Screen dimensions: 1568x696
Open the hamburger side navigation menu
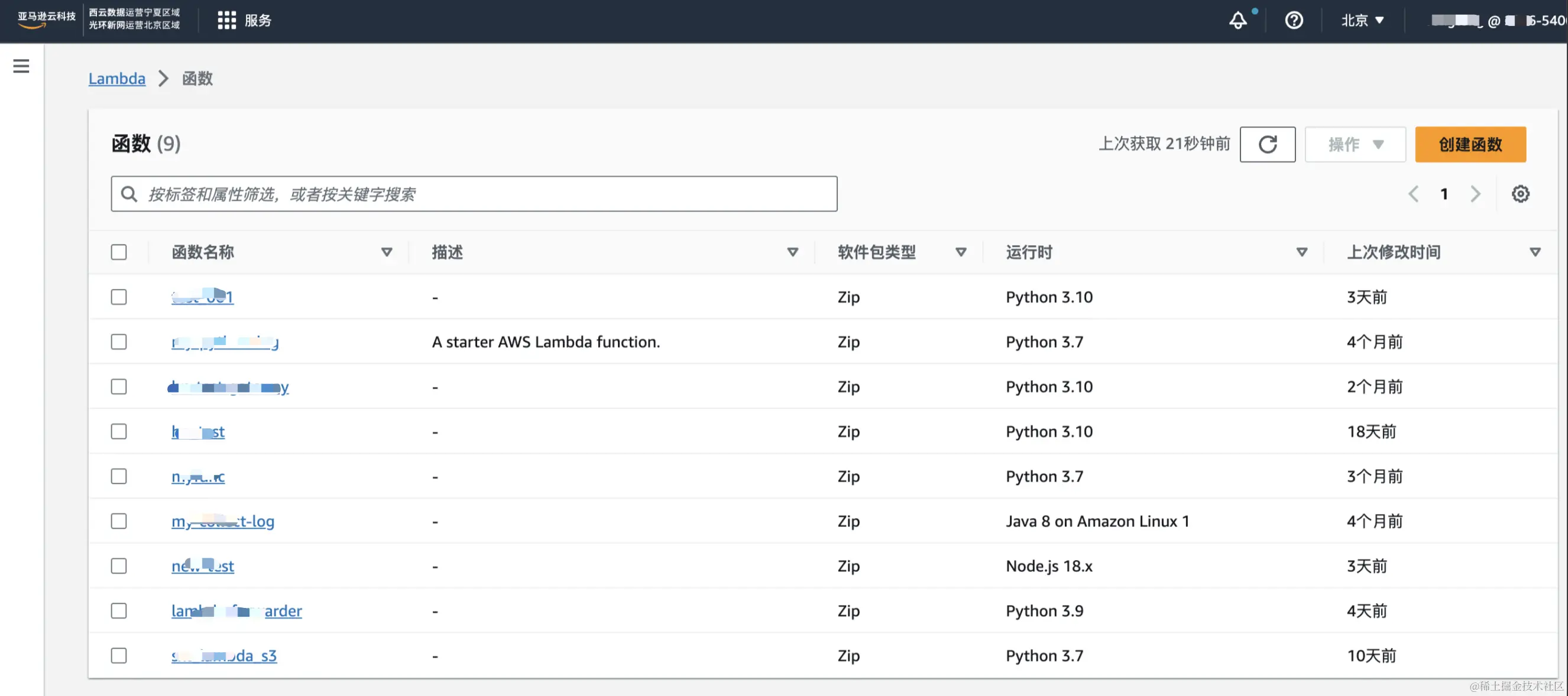pyautogui.click(x=21, y=66)
